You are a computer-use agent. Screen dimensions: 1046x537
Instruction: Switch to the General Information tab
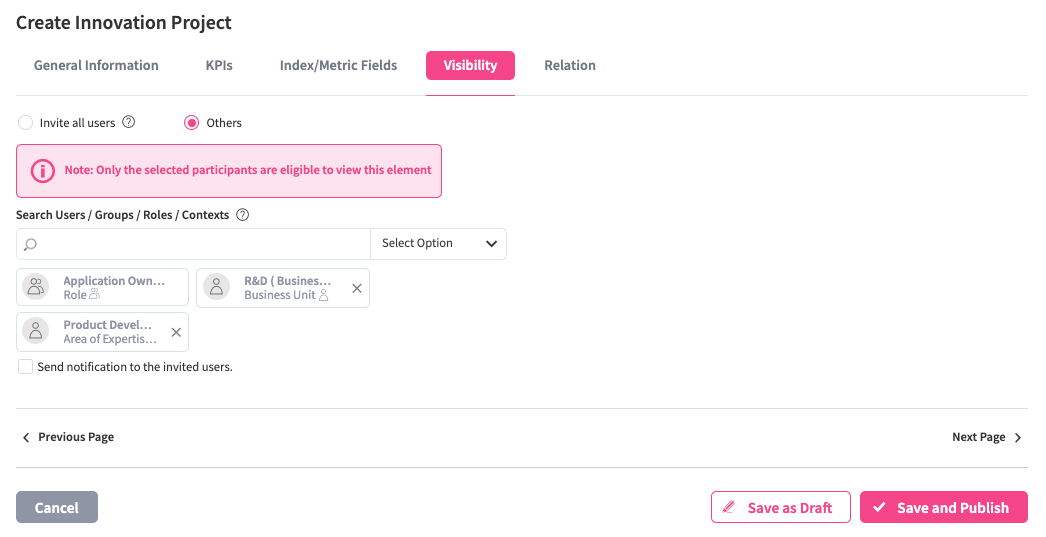tap(96, 66)
